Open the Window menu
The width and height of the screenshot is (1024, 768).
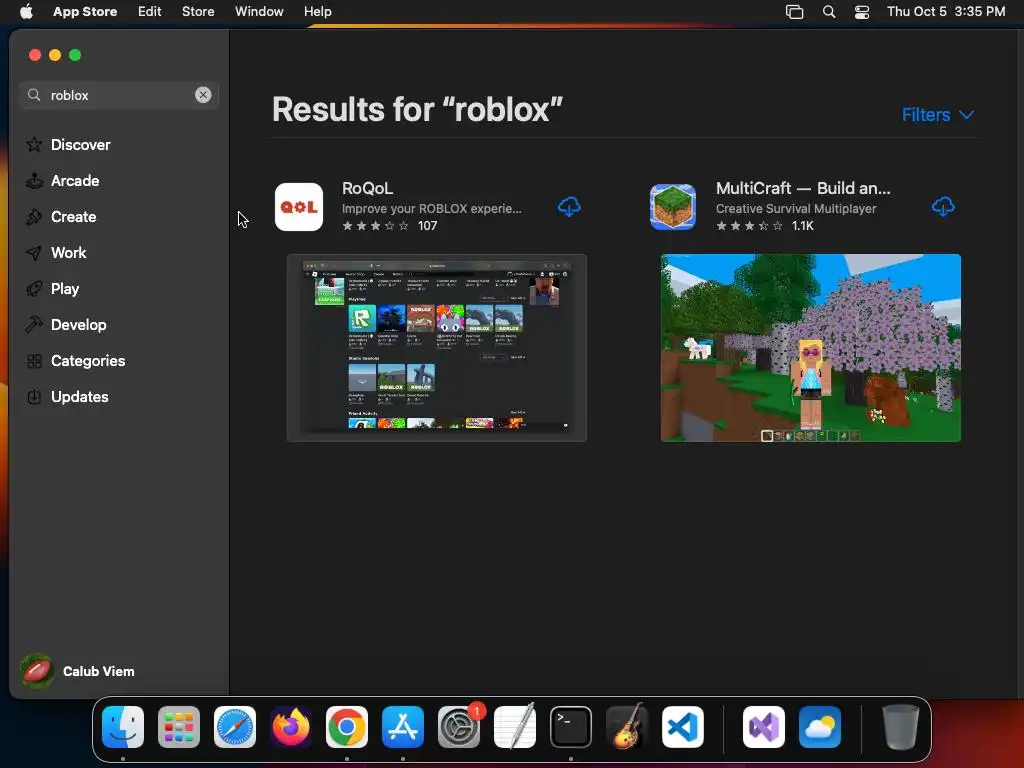[x=259, y=11]
